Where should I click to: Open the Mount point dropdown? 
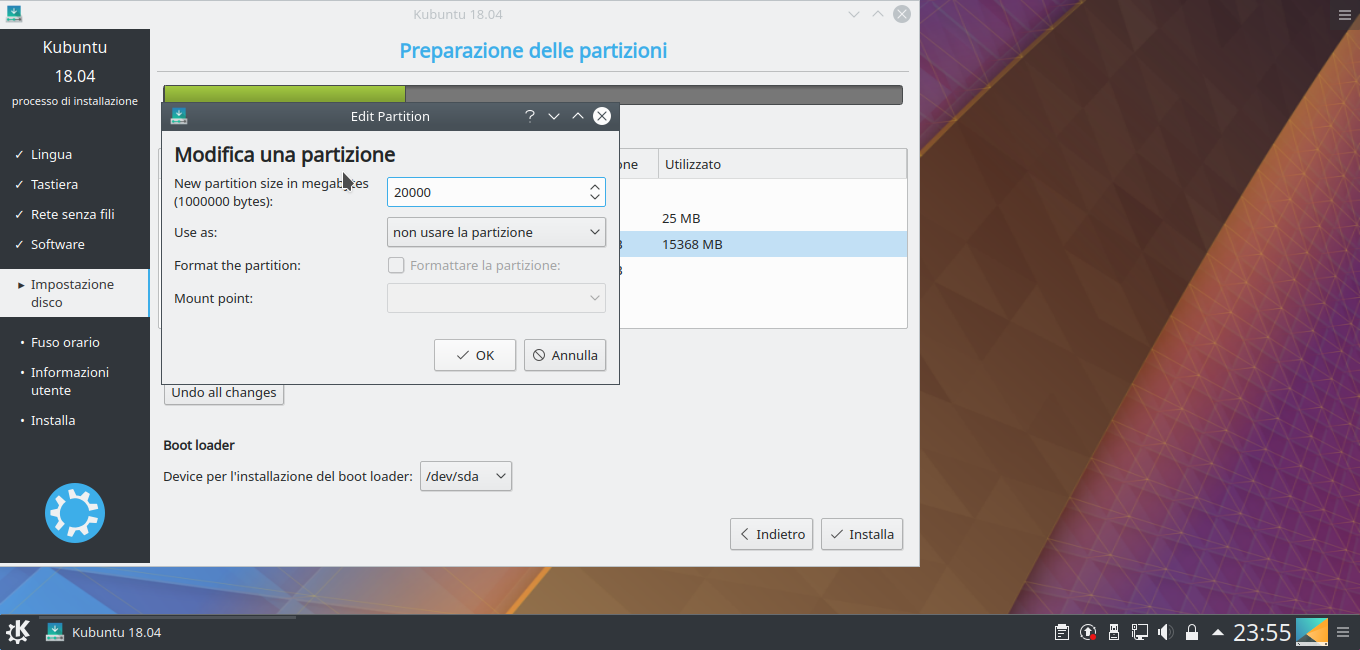(496, 298)
